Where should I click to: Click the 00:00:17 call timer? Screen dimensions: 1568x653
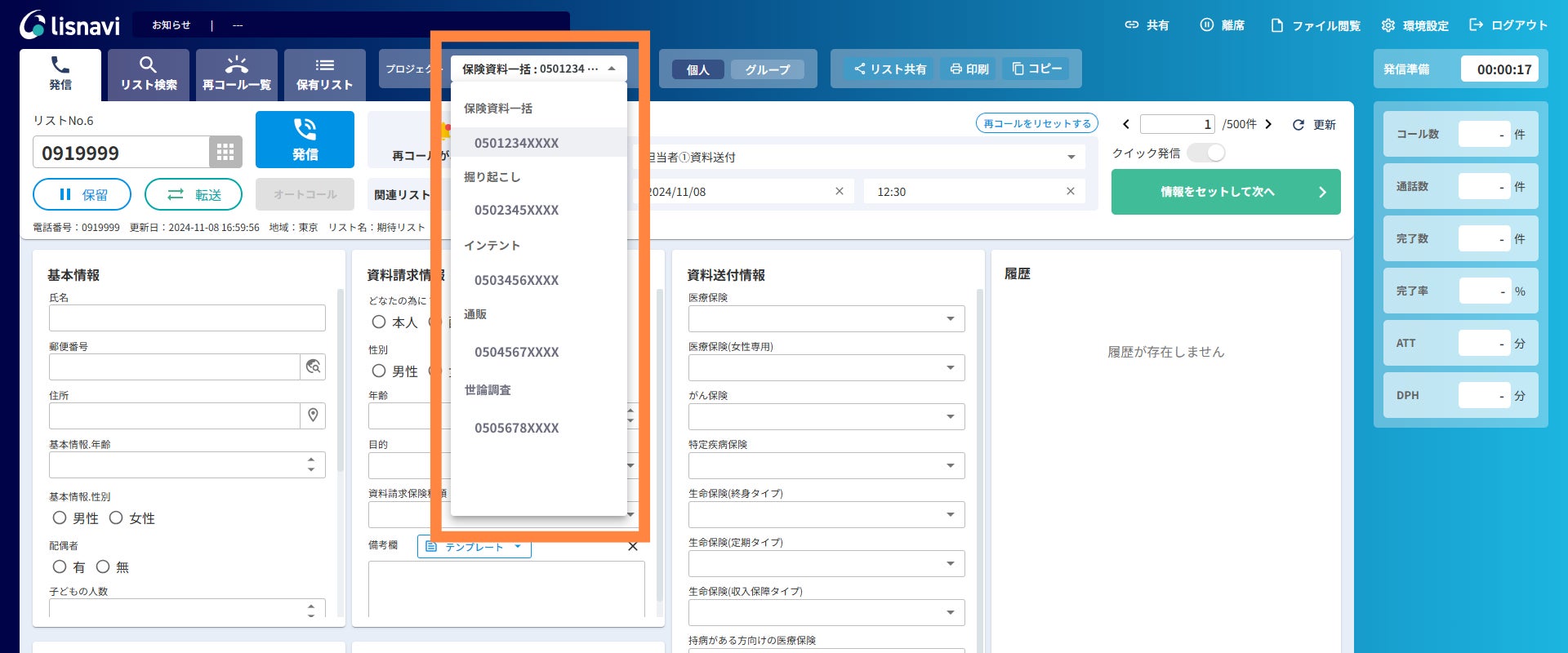click(1499, 69)
